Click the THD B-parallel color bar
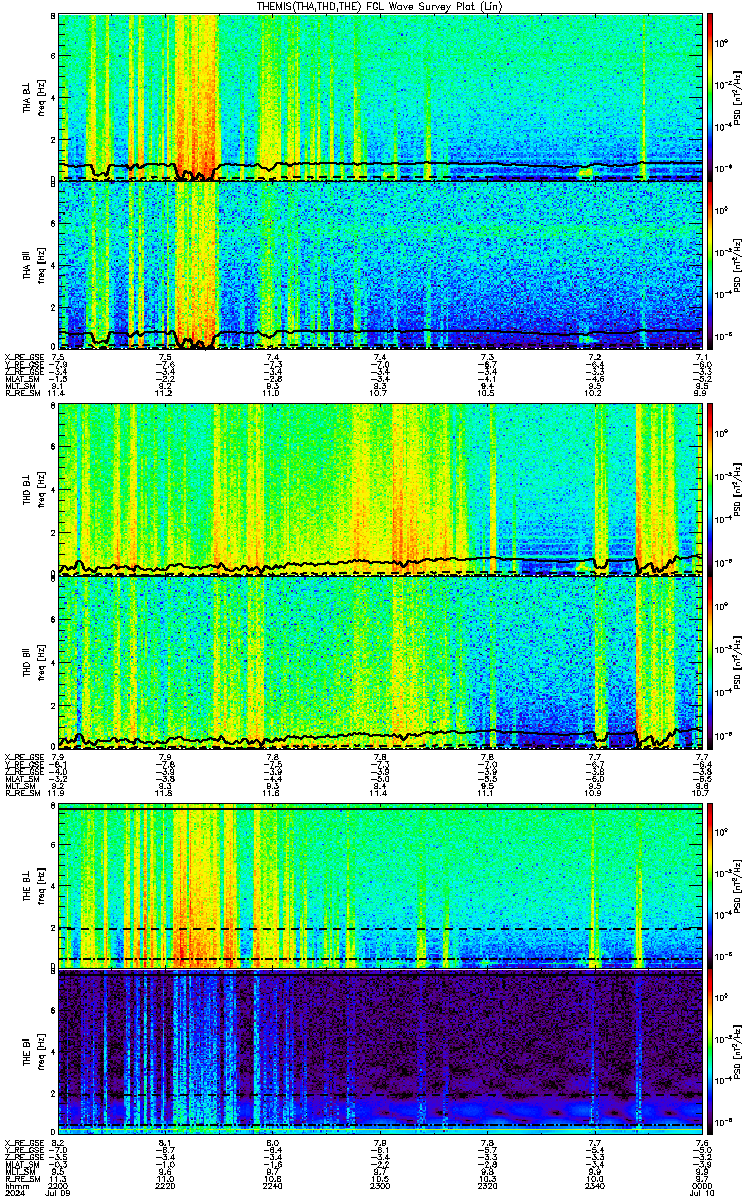 tap(710, 663)
